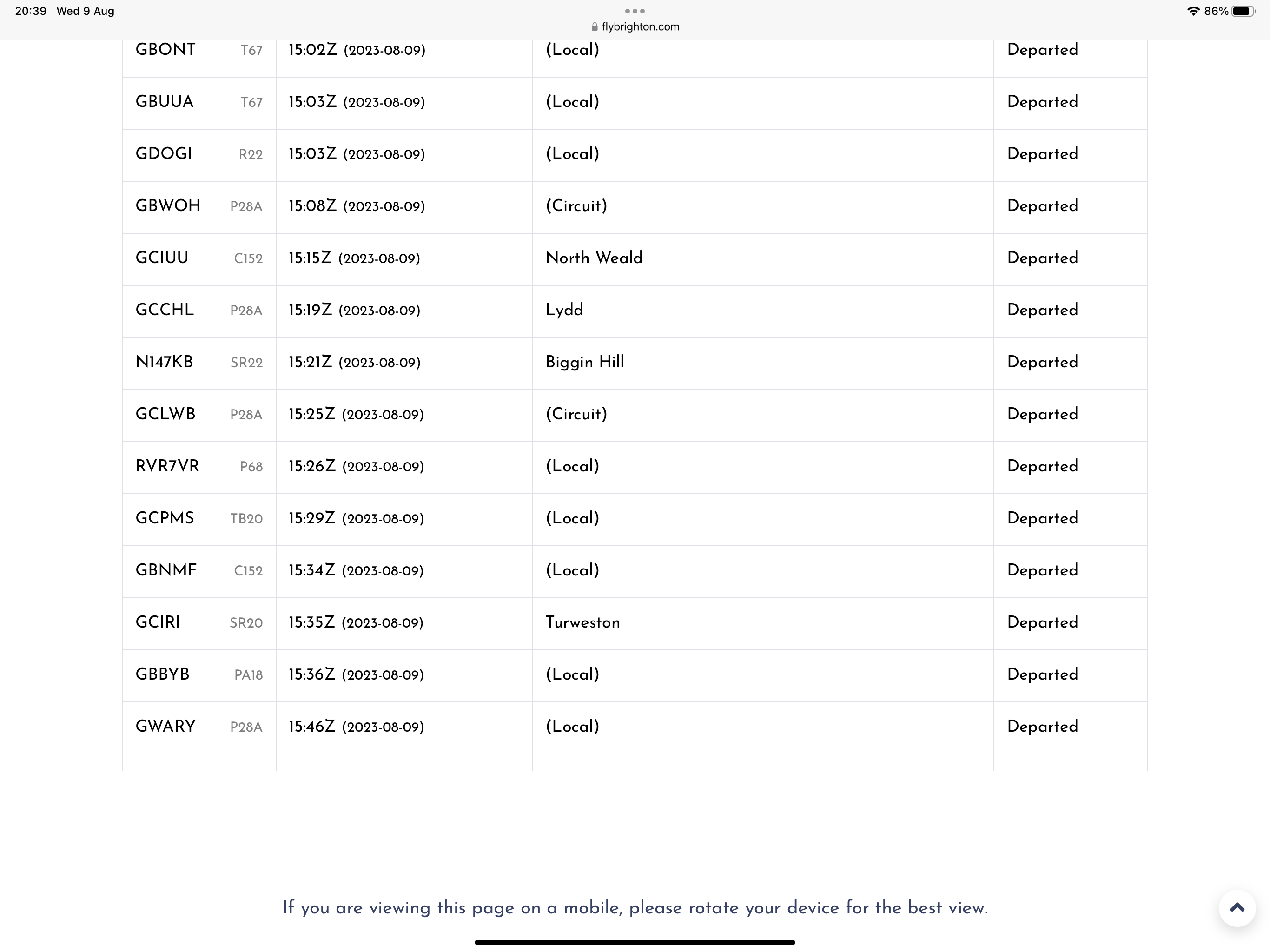Tap the status bar clock showing 20:39
This screenshot has height=952, width=1270.
point(31,11)
